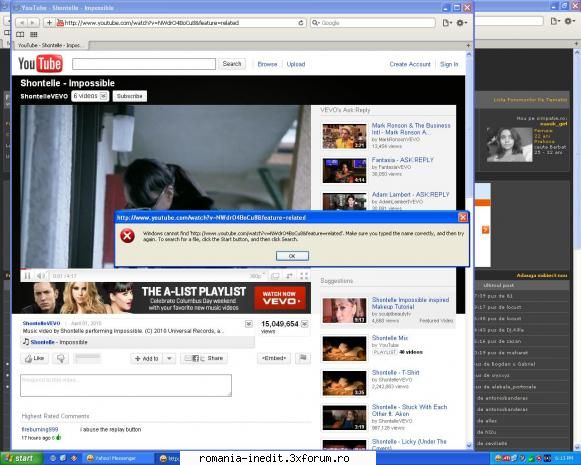Click the Sign In link

pyautogui.click(x=449, y=64)
